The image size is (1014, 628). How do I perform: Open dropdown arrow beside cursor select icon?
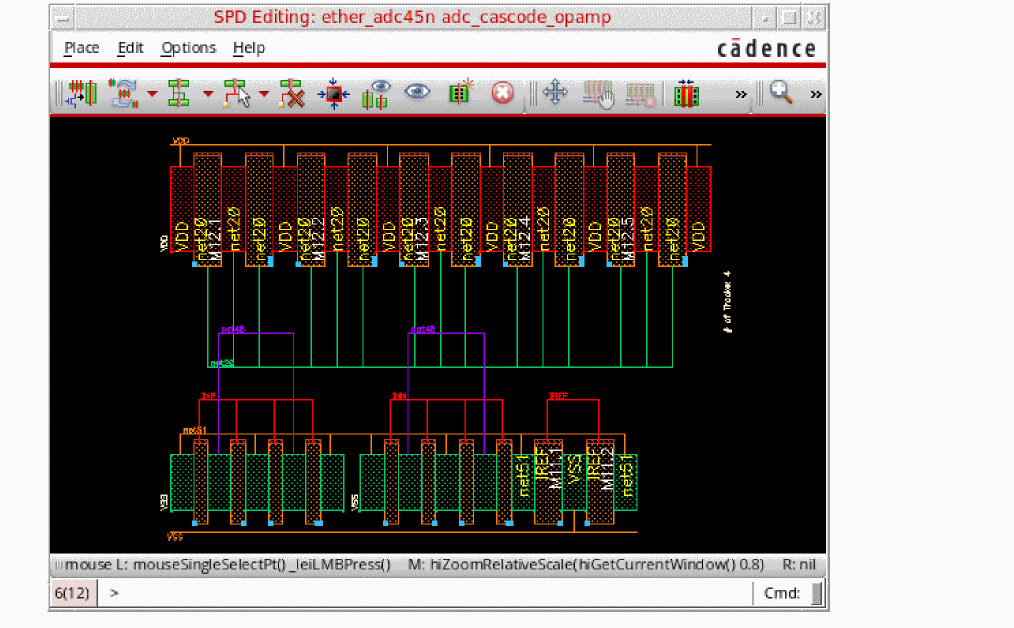(264, 95)
